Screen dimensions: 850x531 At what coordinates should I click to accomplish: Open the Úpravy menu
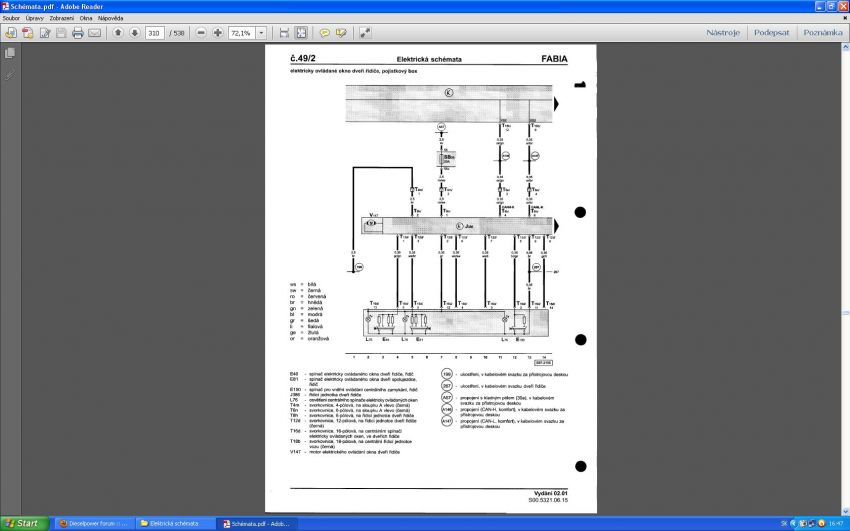(x=34, y=18)
